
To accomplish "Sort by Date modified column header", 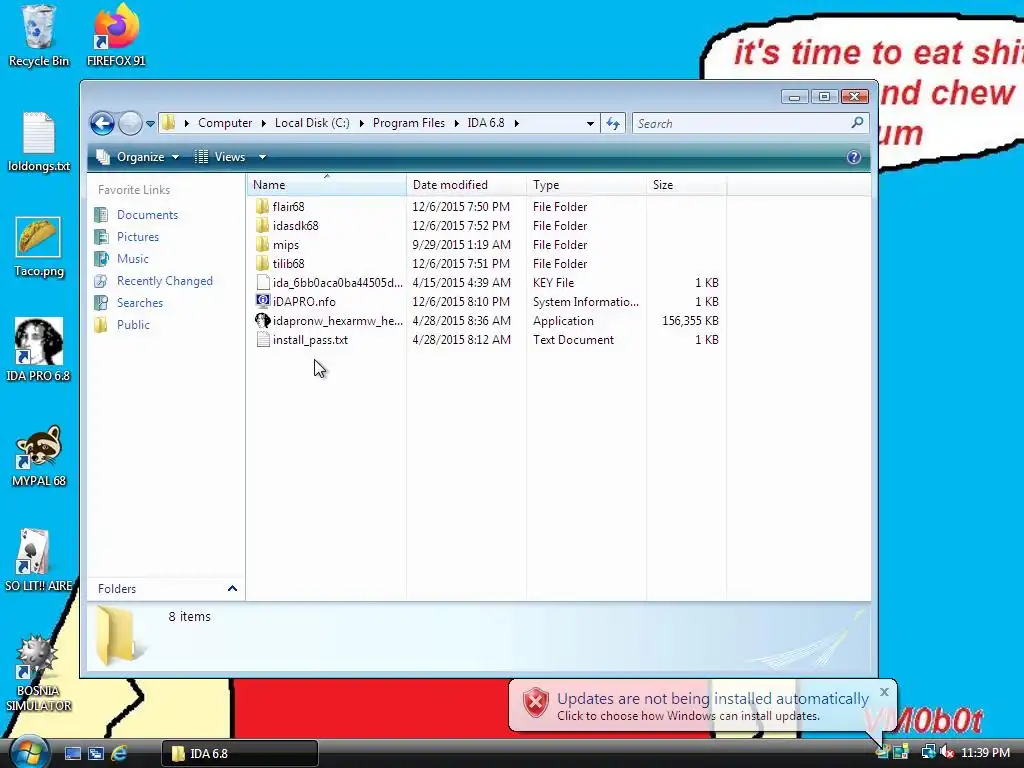I will pos(466,185).
